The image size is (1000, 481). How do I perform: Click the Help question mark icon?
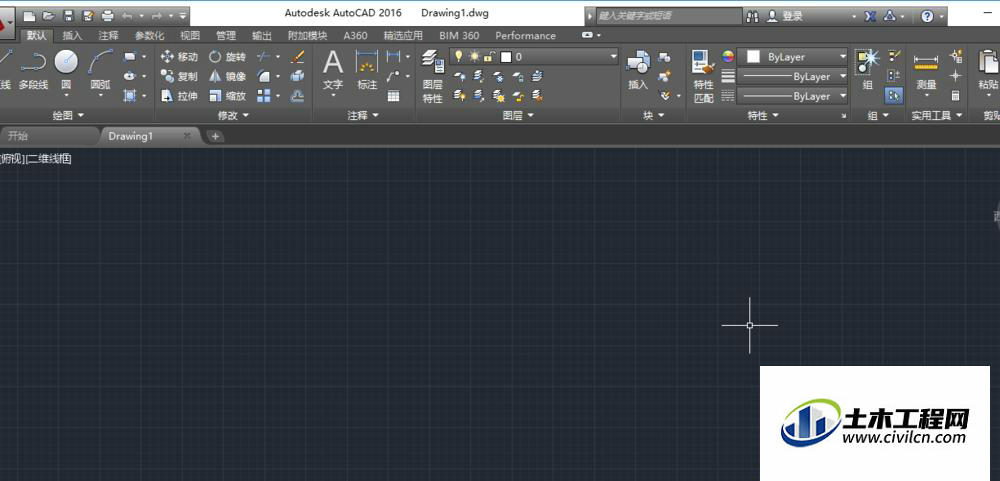927,16
